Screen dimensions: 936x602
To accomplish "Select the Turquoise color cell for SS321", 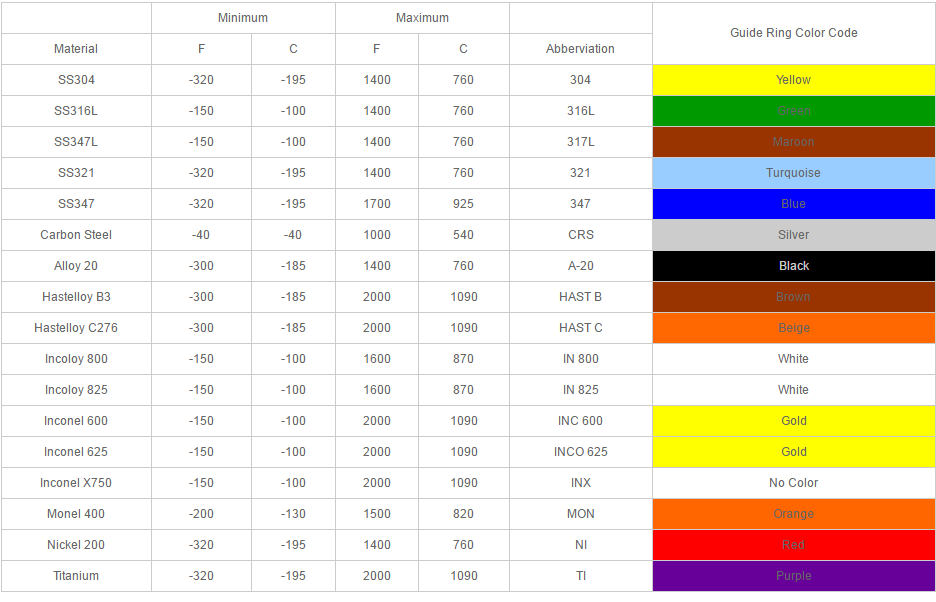I will pos(793,173).
